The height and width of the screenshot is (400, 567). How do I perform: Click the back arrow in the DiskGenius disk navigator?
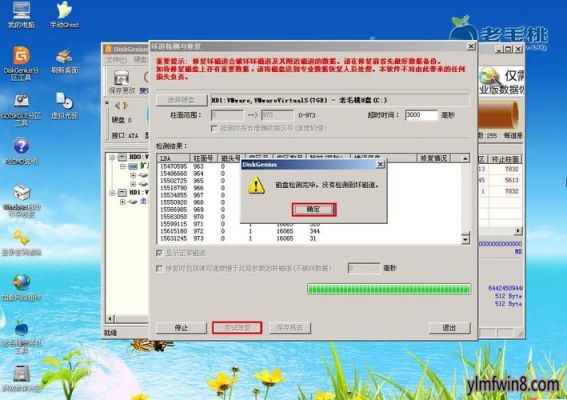[x=117, y=106]
